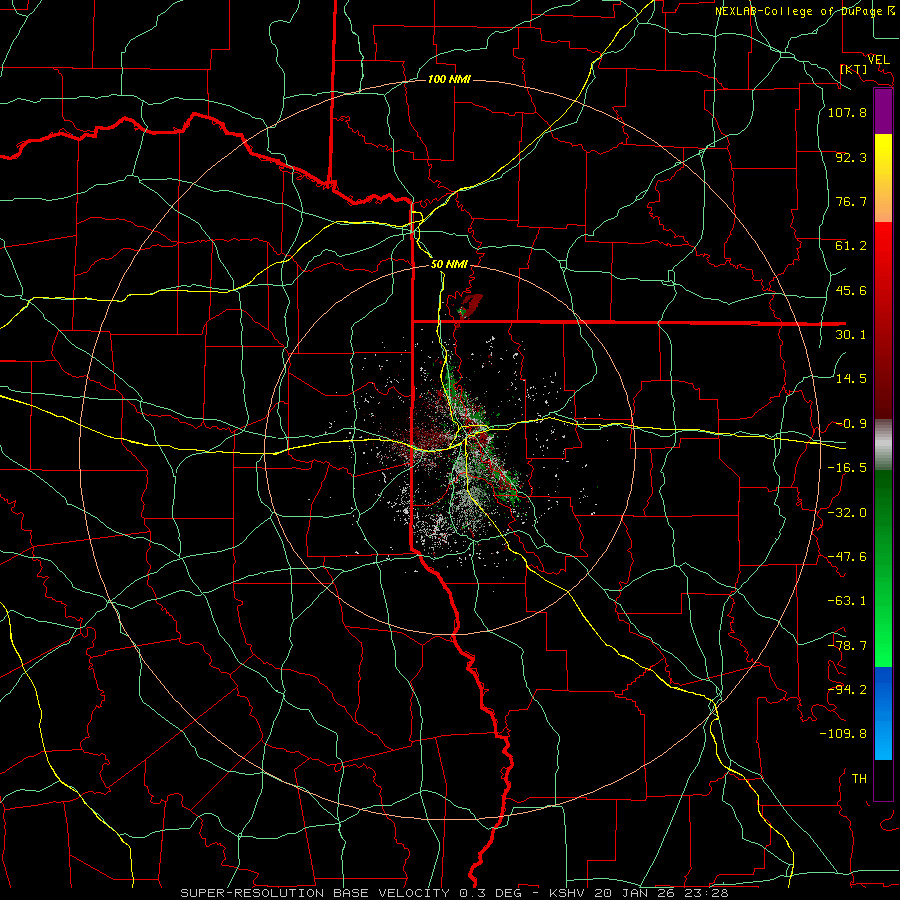Screen dimensions: 900x900
Task: Click the -78.7 scale value
Action: pyautogui.click(x=847, y=646)
